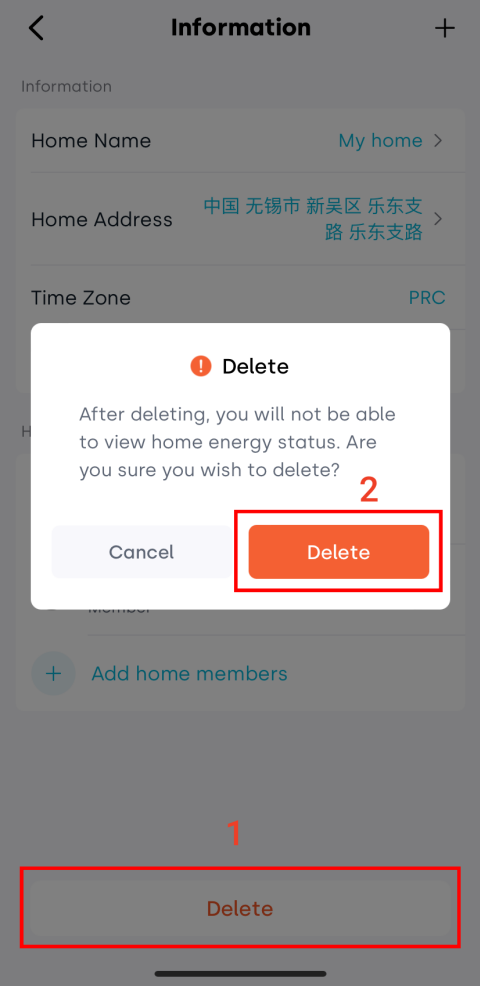480x986 pixels.
Task: Tap the back arrow icon
Action: tap(36, 28)
